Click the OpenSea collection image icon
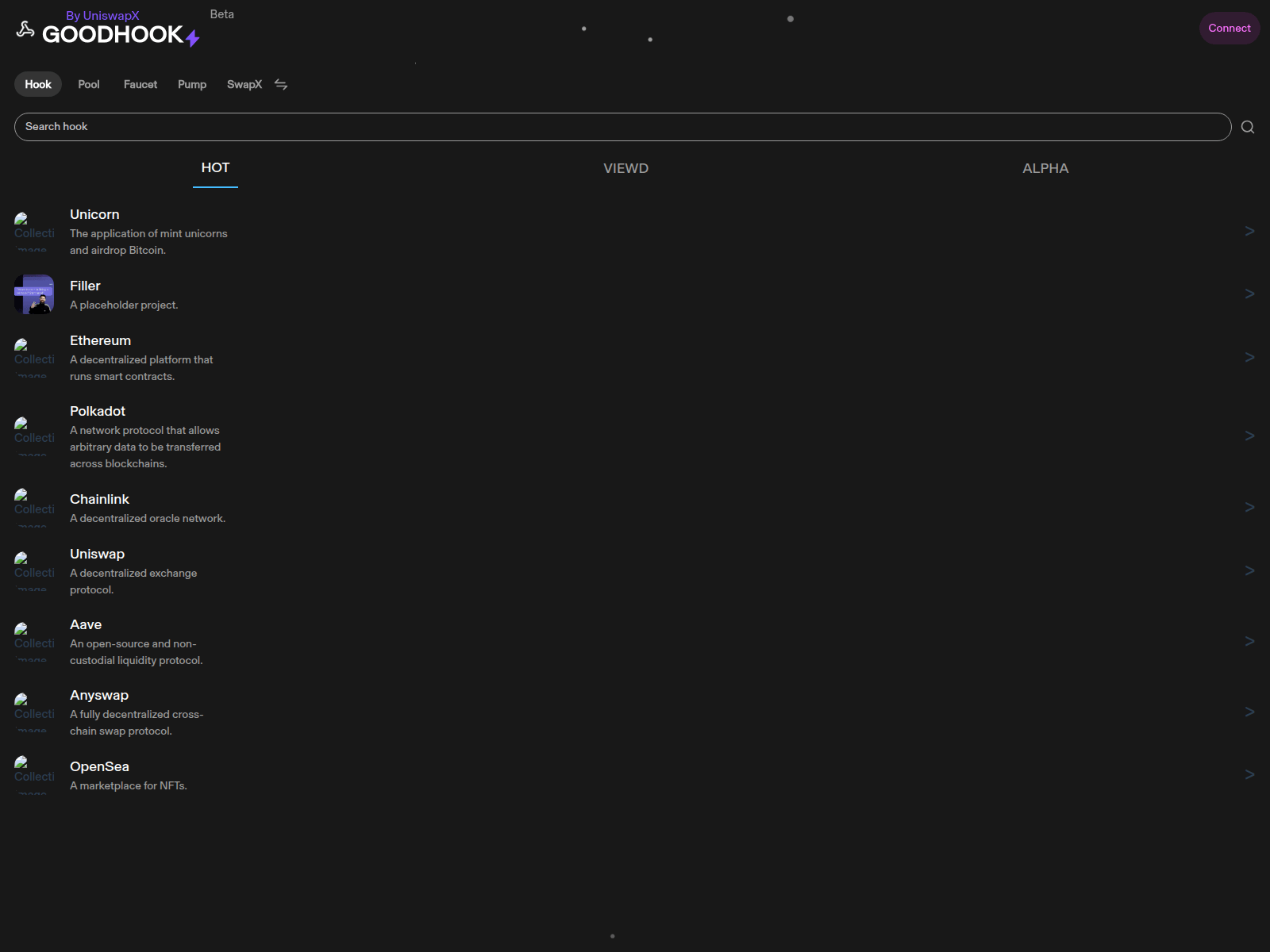Viewport: 1270px width, 952px height. tap(33, 773)
